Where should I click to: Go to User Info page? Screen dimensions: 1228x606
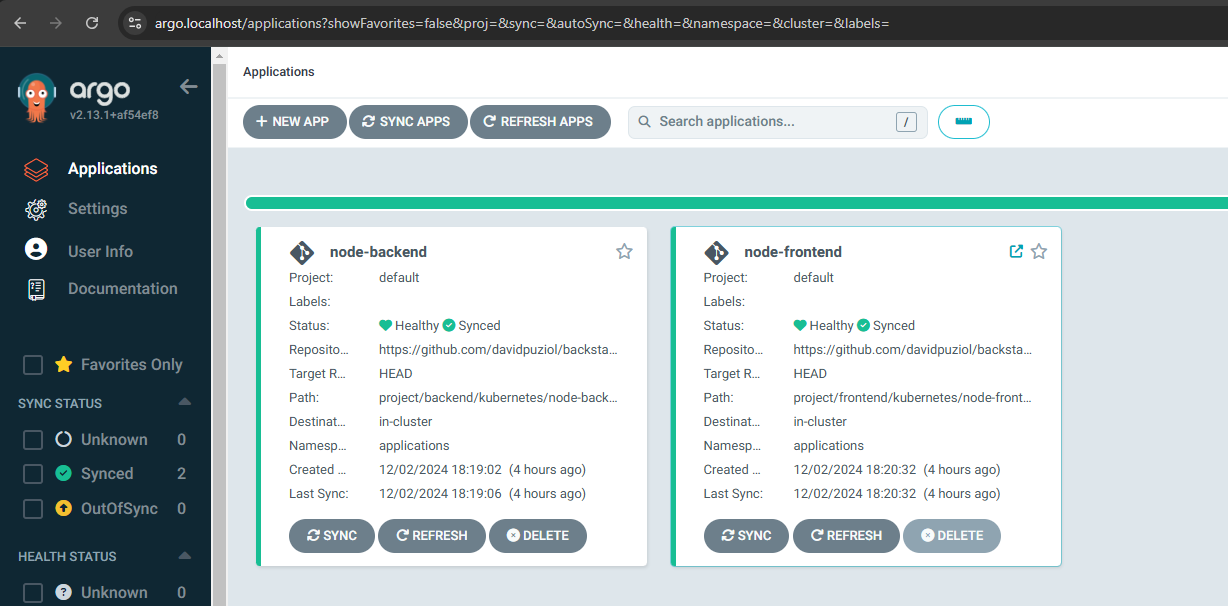coord(100,252)
